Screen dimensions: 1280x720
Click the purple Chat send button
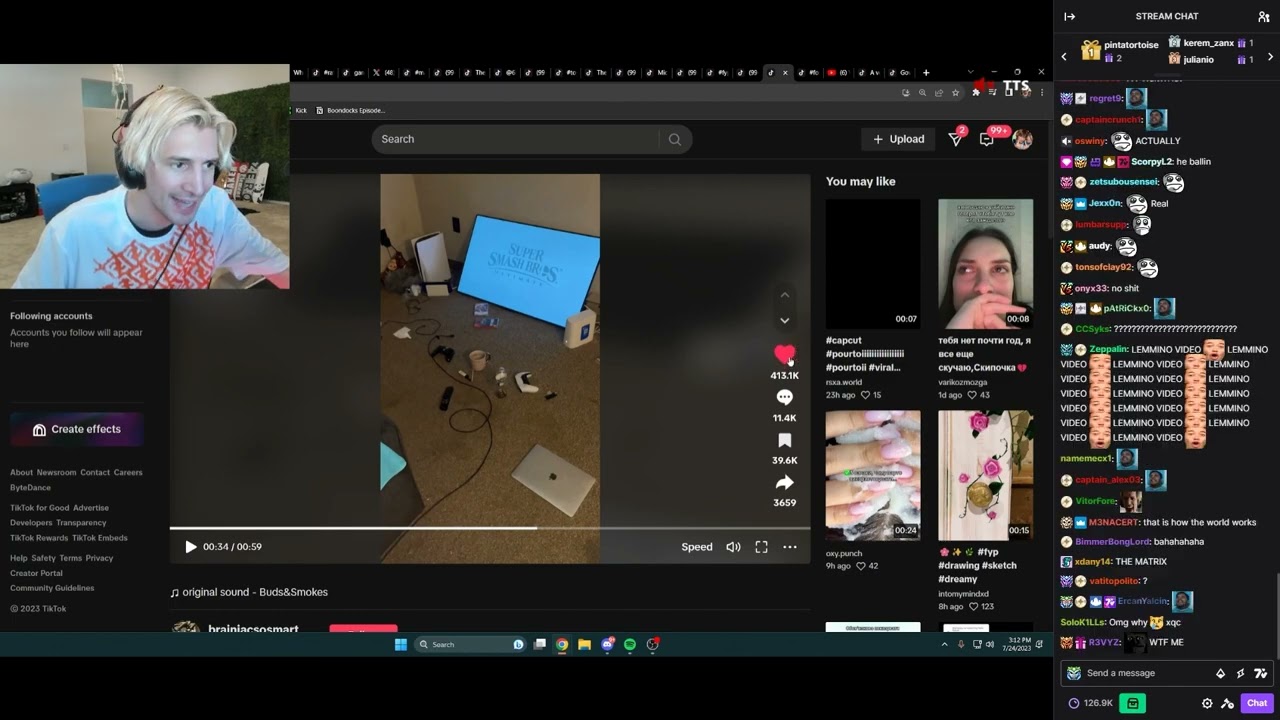coord(1256,703)
